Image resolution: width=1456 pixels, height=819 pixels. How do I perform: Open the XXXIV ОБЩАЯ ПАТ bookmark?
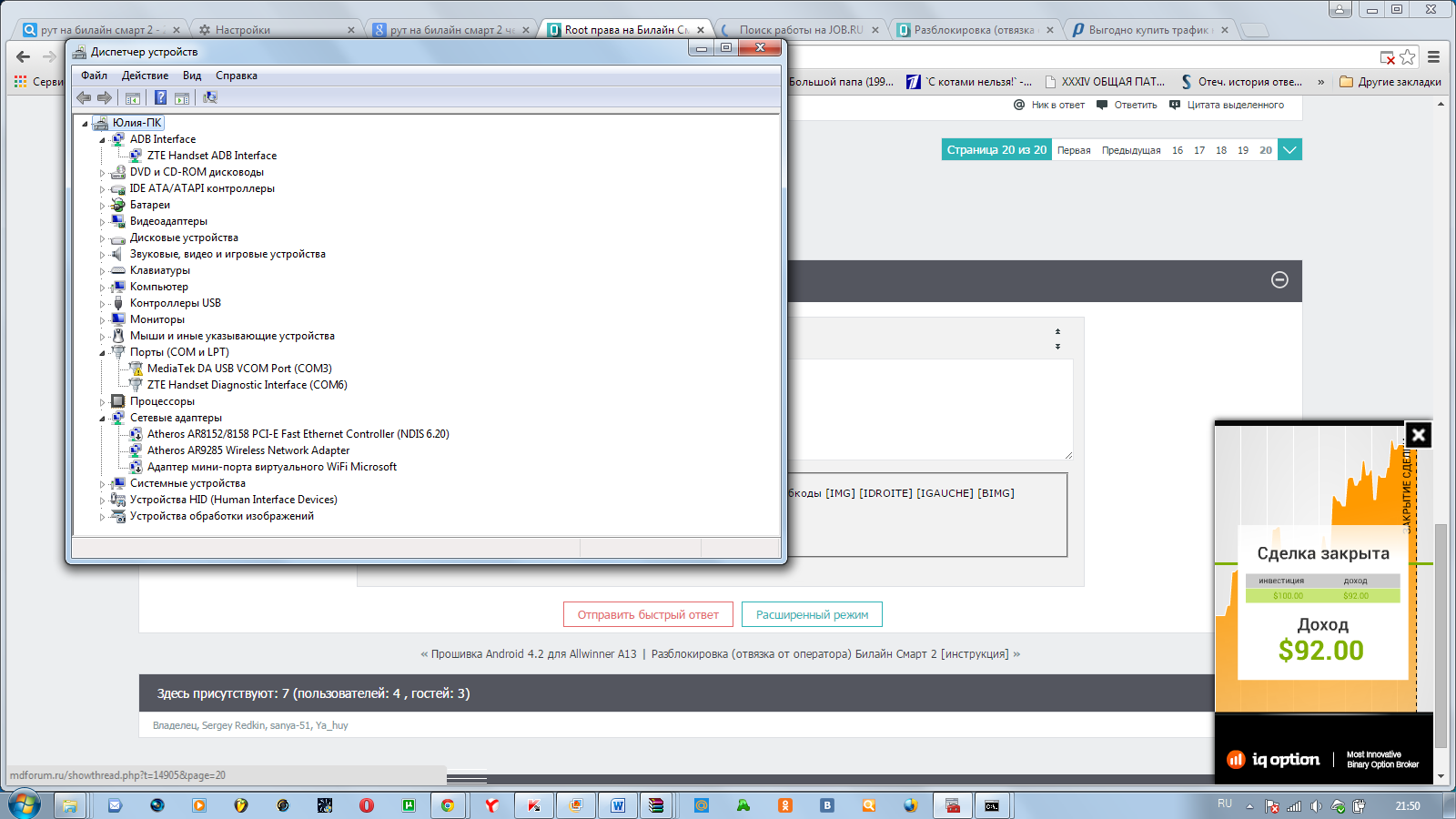pyautogui.click(x=1105, y=82)
